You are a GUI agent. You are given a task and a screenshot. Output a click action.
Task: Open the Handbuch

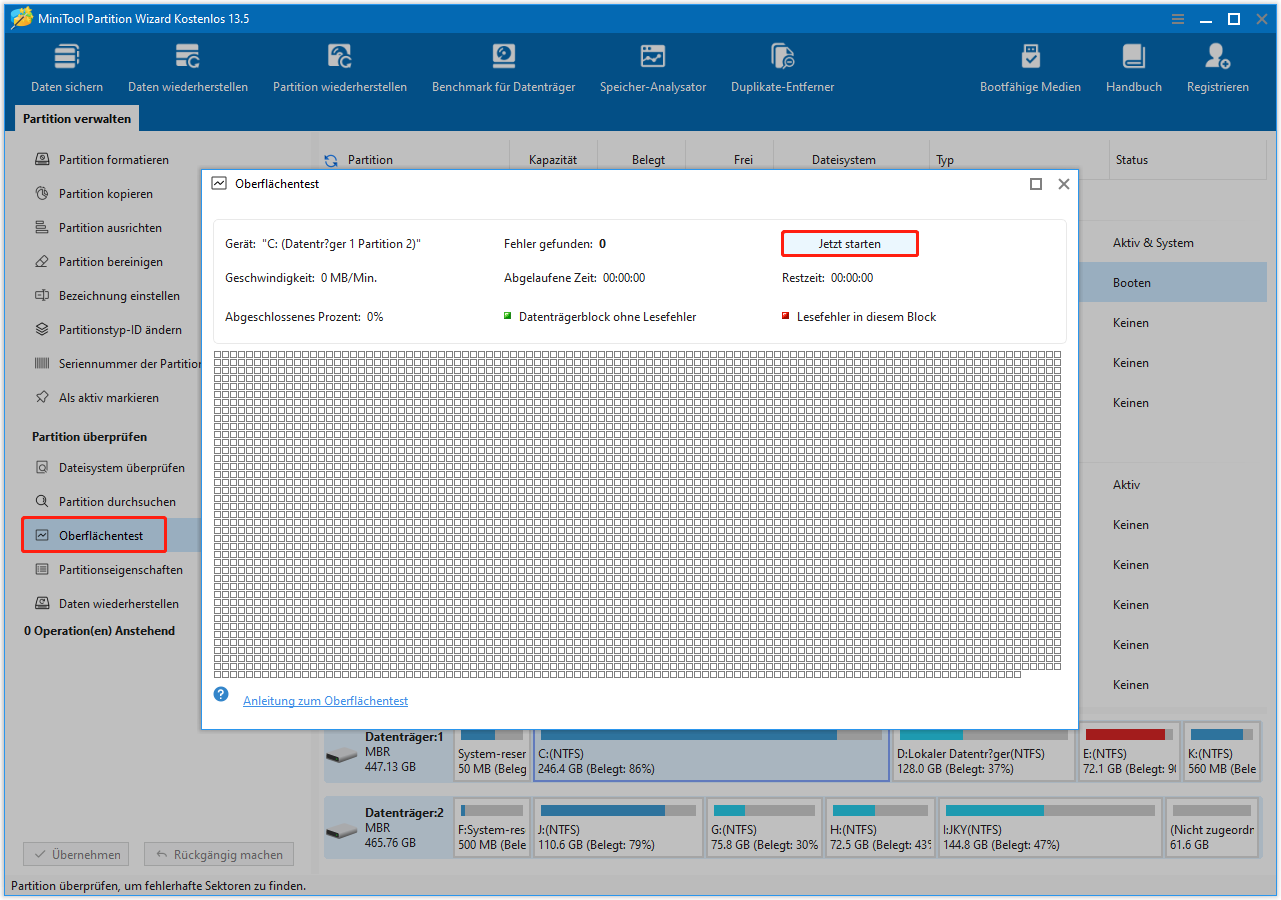(x=1133, y=66)
